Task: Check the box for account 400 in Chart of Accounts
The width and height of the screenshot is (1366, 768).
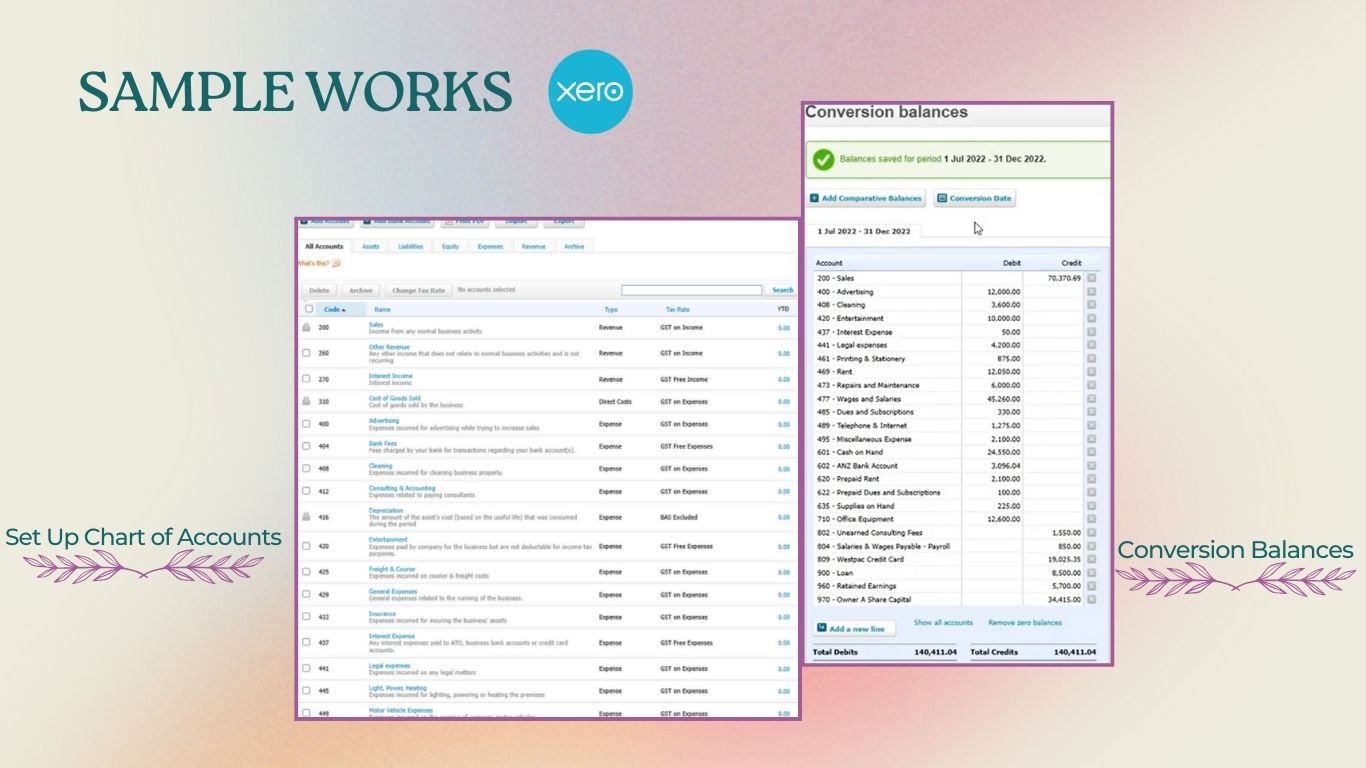Action: [306, 424]
